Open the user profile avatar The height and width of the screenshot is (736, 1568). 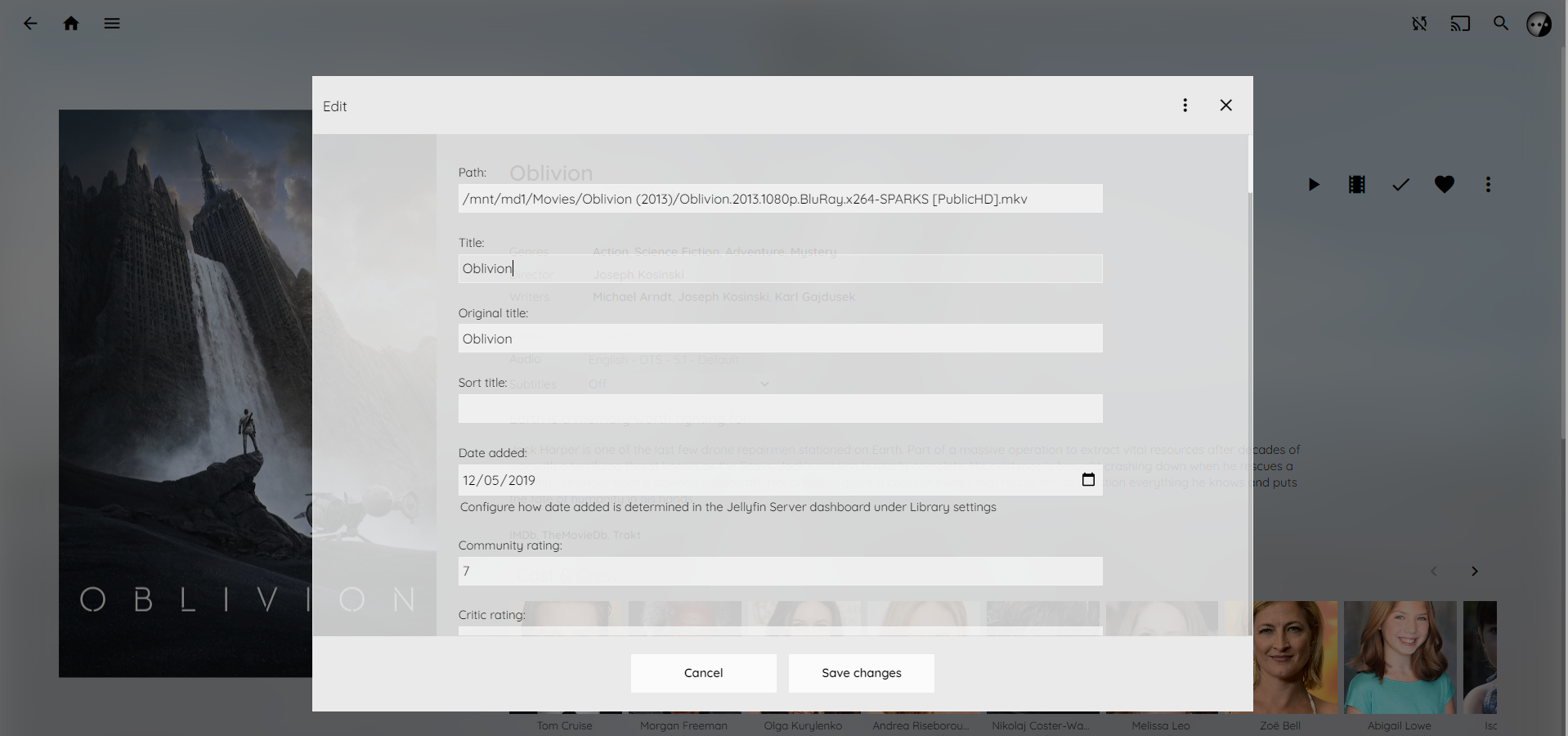point(1539,24)
